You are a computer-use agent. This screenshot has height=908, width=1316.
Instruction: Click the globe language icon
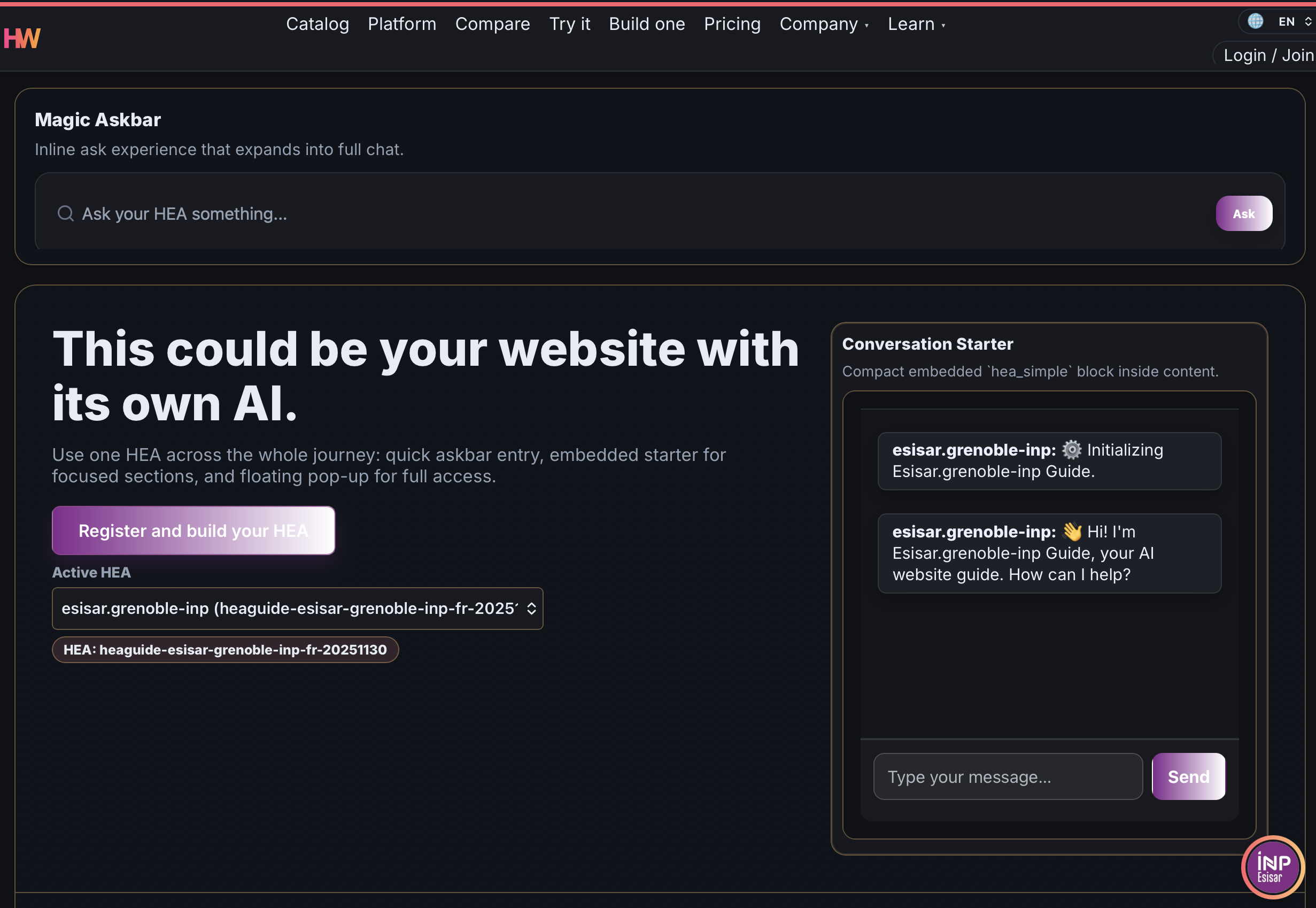click(x=1256, y=21)
